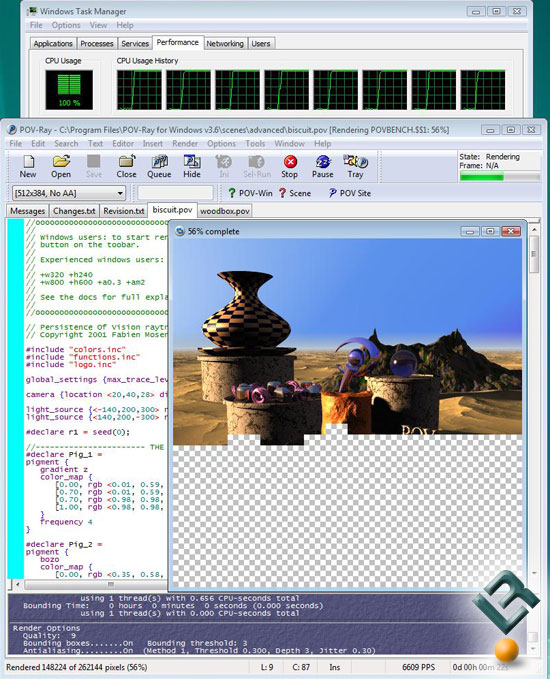Viewport: 550px width, 679px height.
Task: Click the 'Ins' status bar indicator
Action: (x=334, y=667)
